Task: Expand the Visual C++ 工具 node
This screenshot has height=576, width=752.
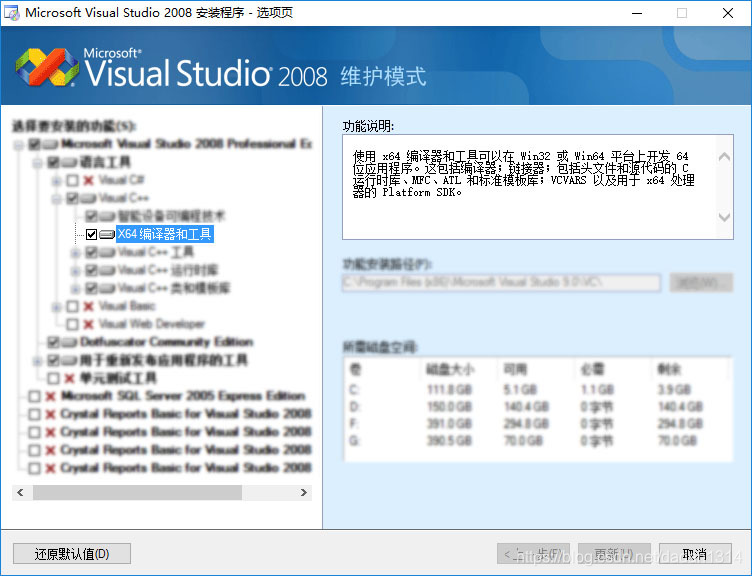Action: pyautogui.click(x=75, y=252)
